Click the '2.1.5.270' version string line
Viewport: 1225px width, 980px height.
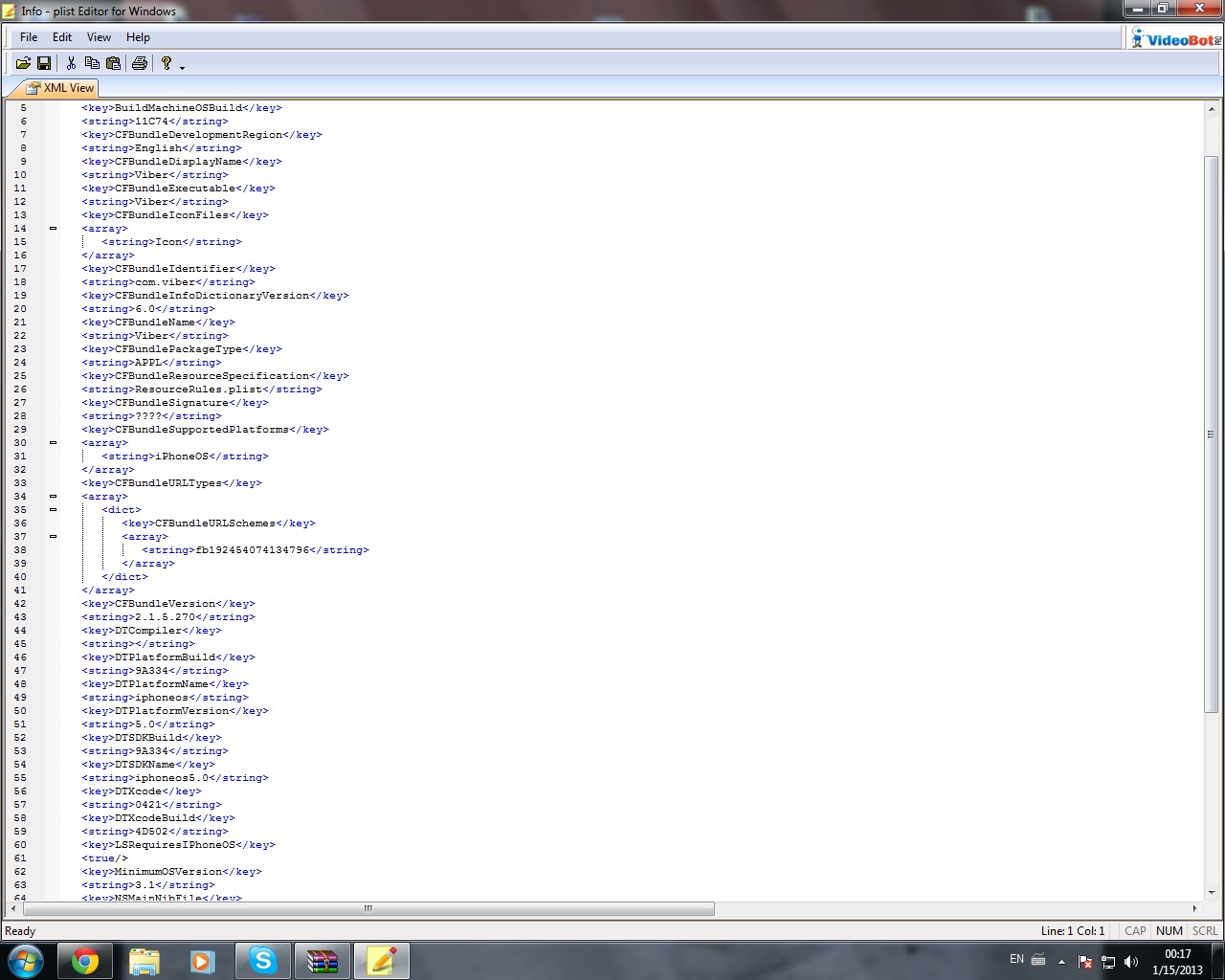point(168,617)
